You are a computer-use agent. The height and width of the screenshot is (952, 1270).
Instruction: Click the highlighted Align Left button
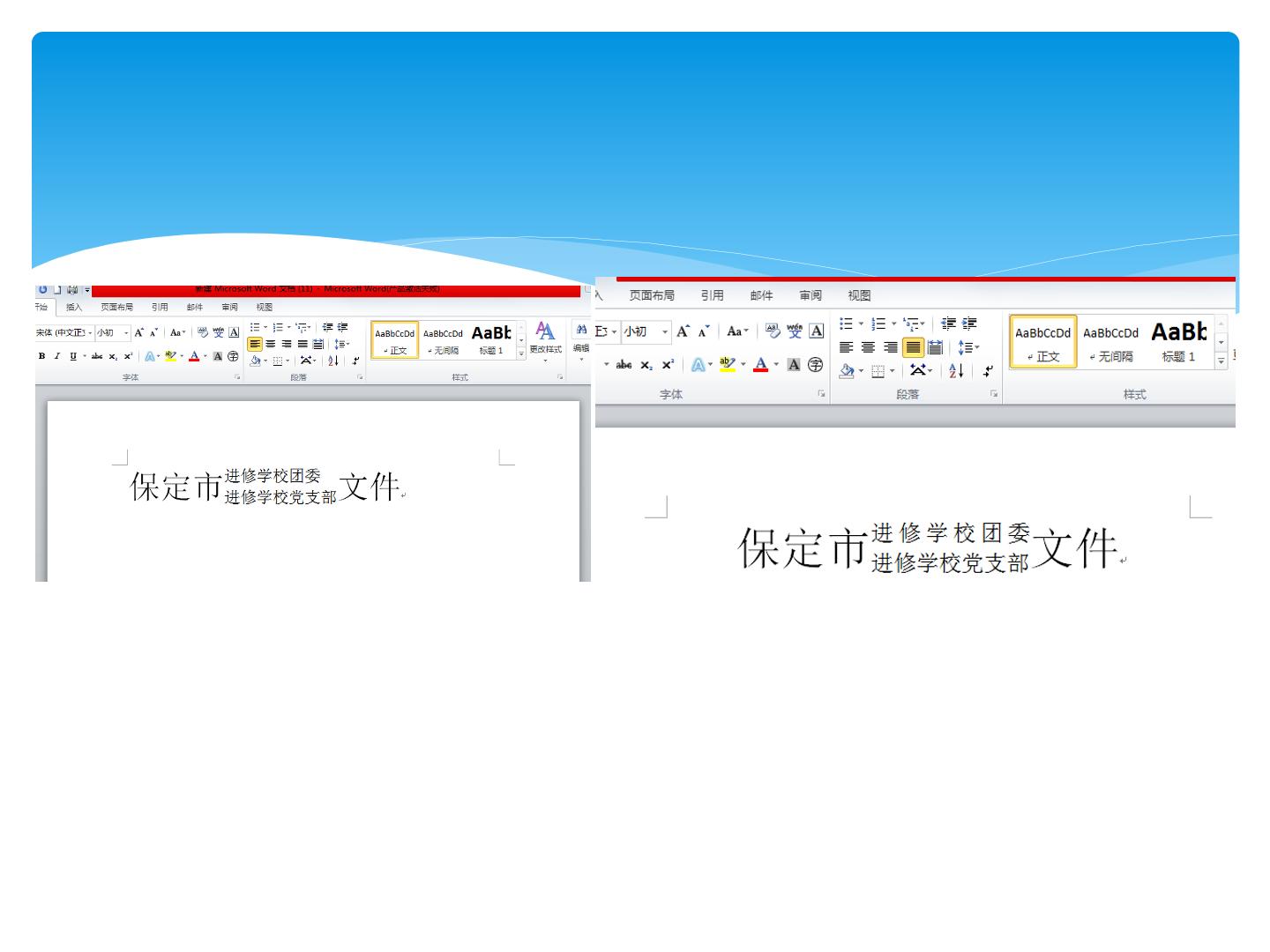coord(255,344)
